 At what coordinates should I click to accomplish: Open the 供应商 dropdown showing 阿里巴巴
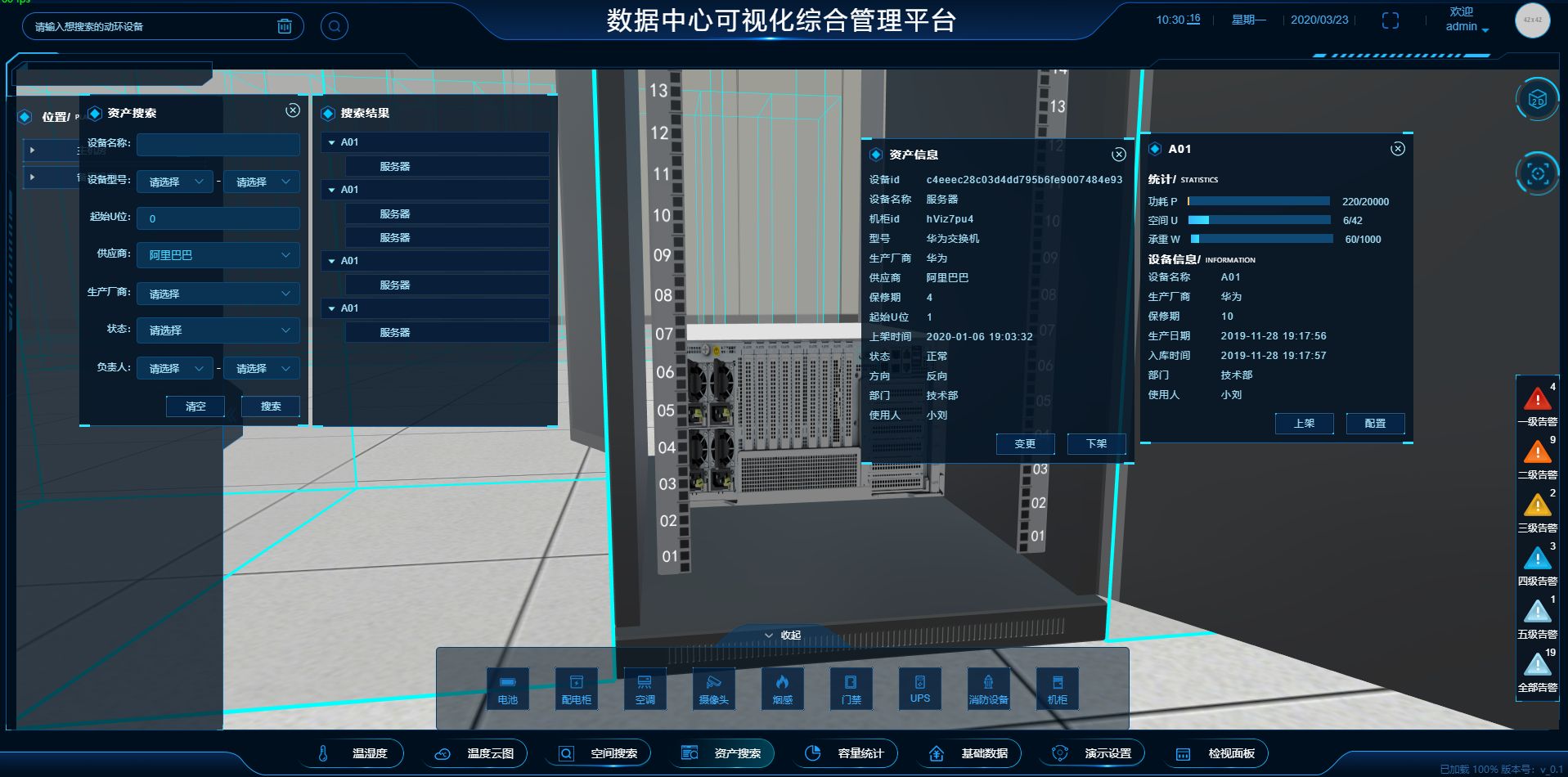tap(218, 255)
